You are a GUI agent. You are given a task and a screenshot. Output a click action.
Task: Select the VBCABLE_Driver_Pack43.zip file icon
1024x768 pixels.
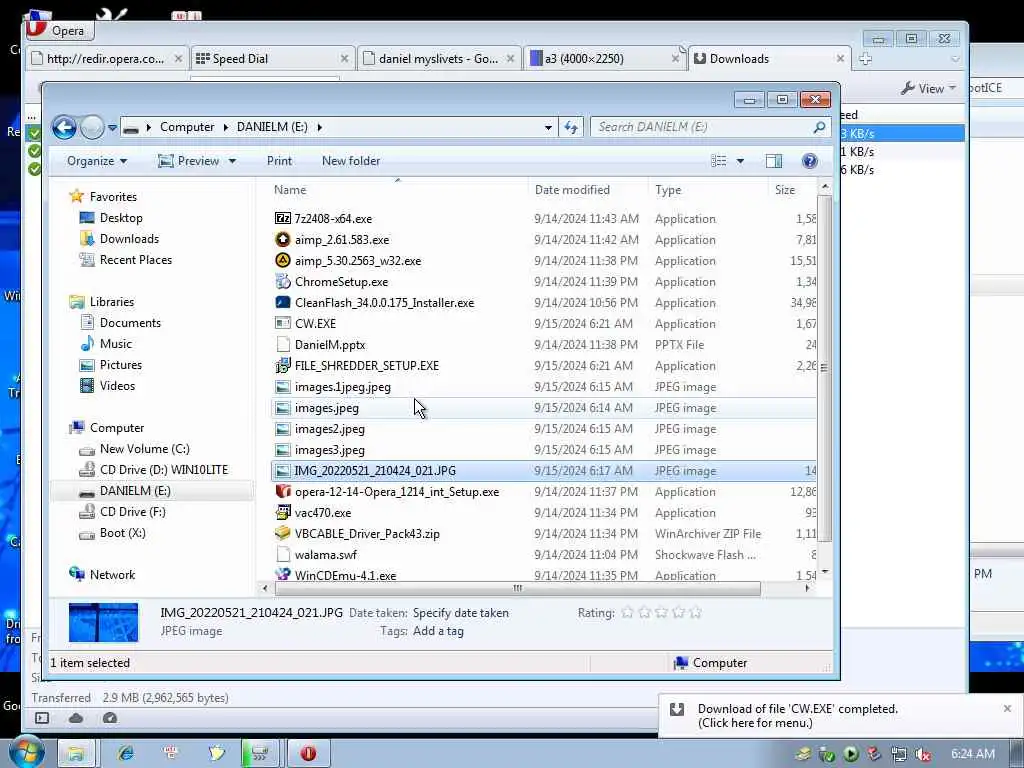point(282,533)
